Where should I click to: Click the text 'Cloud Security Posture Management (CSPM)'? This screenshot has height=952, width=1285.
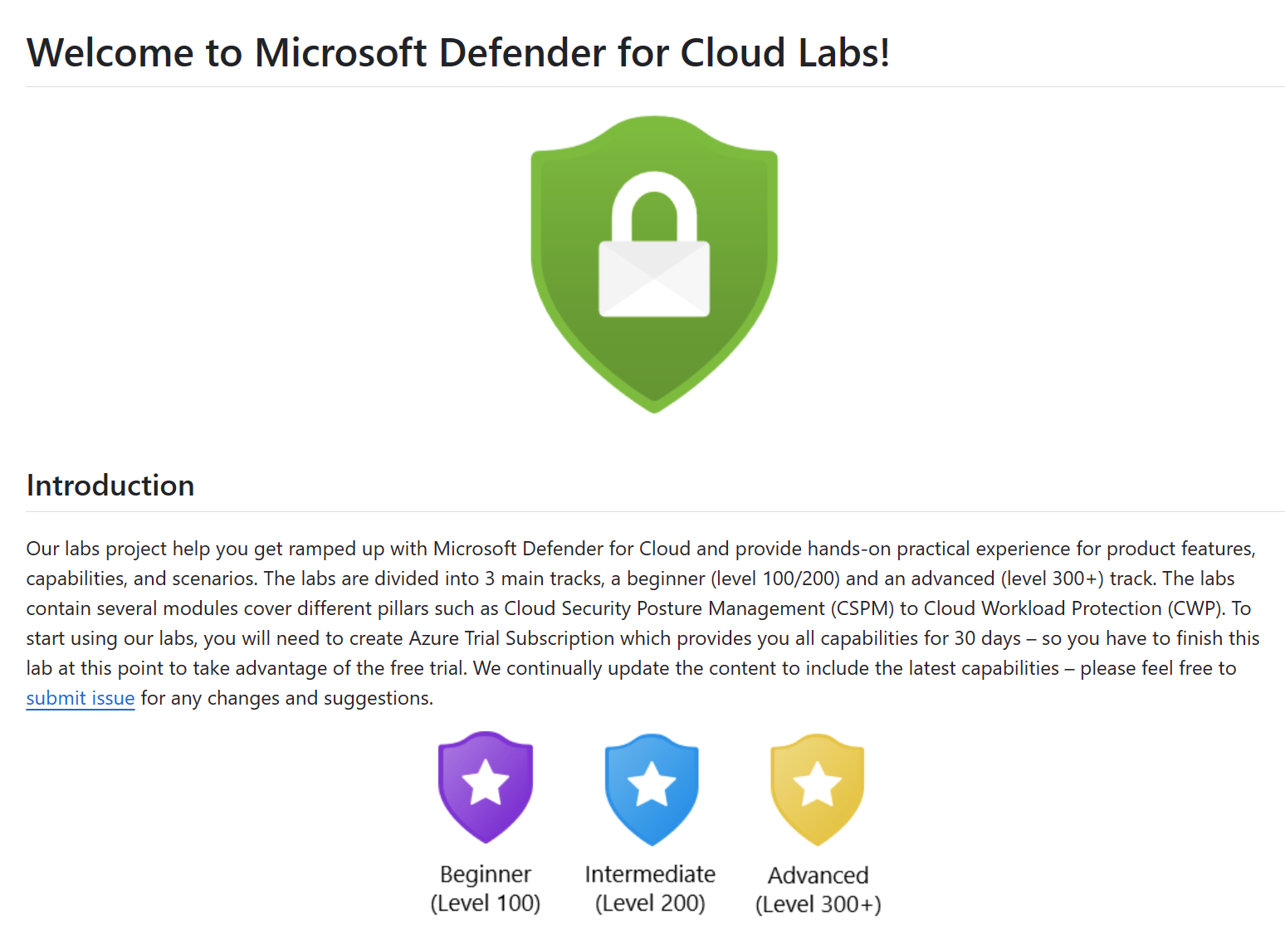699,608
